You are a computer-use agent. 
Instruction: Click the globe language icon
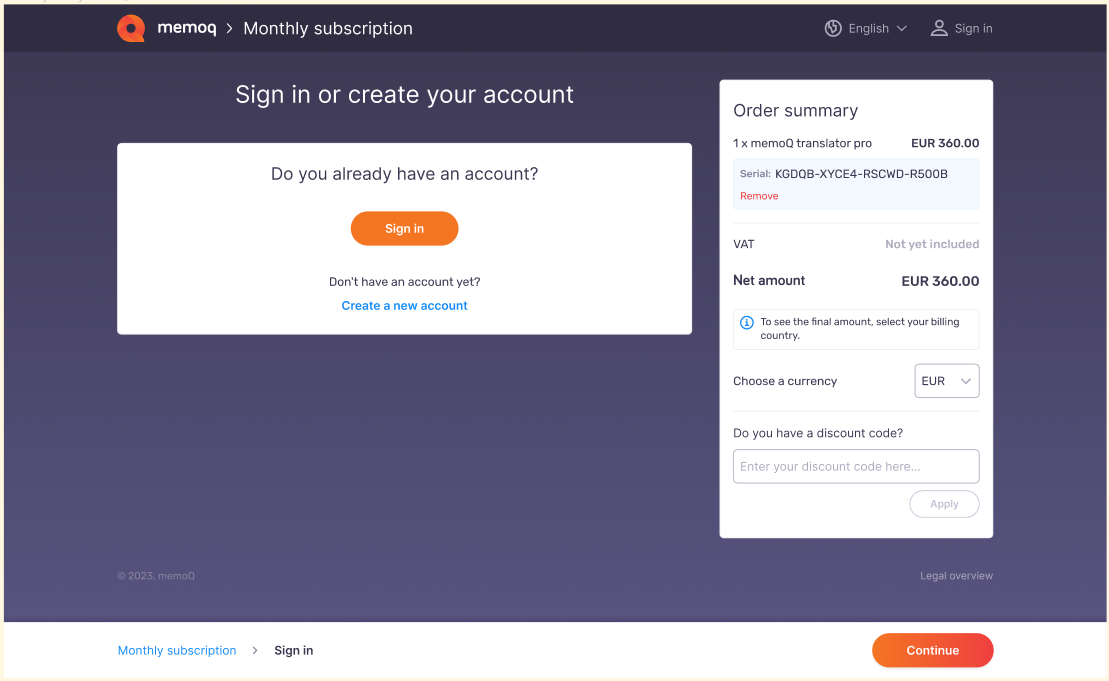point(833,28)
